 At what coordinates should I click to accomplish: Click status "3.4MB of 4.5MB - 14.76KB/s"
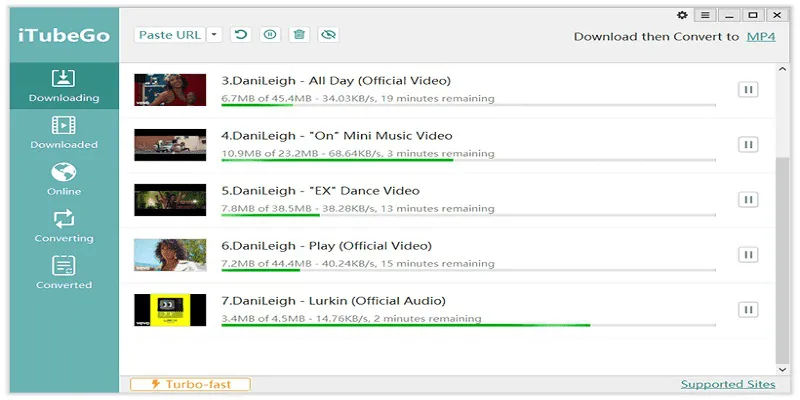[x=295, y=318]
